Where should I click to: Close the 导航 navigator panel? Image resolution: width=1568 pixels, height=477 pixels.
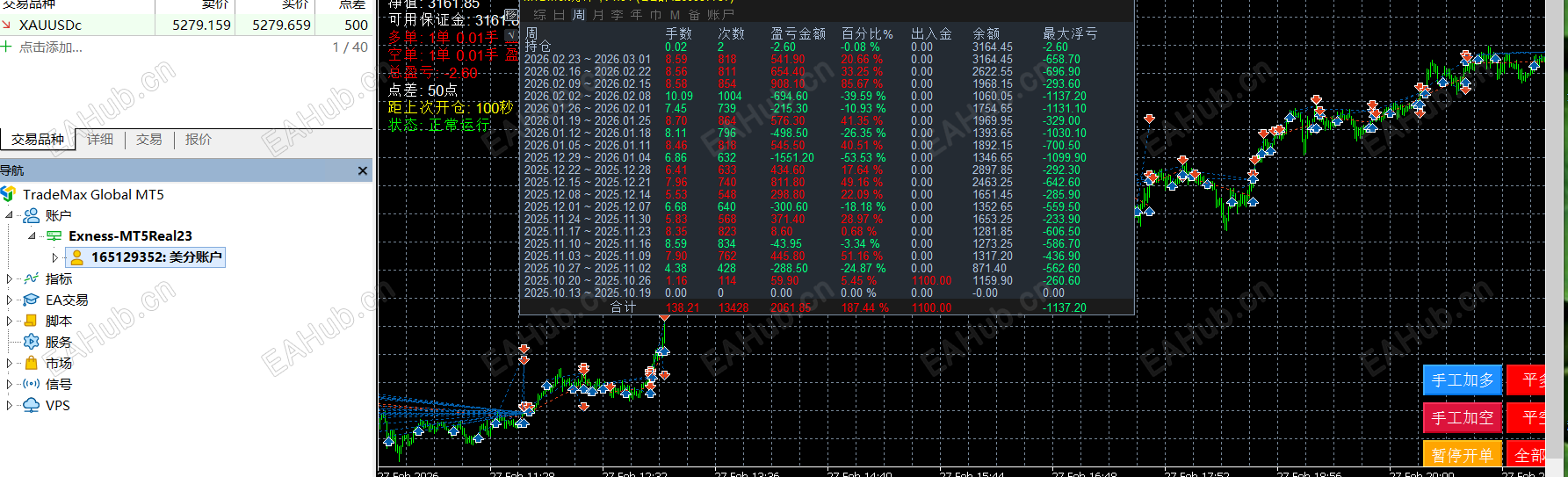363,170
